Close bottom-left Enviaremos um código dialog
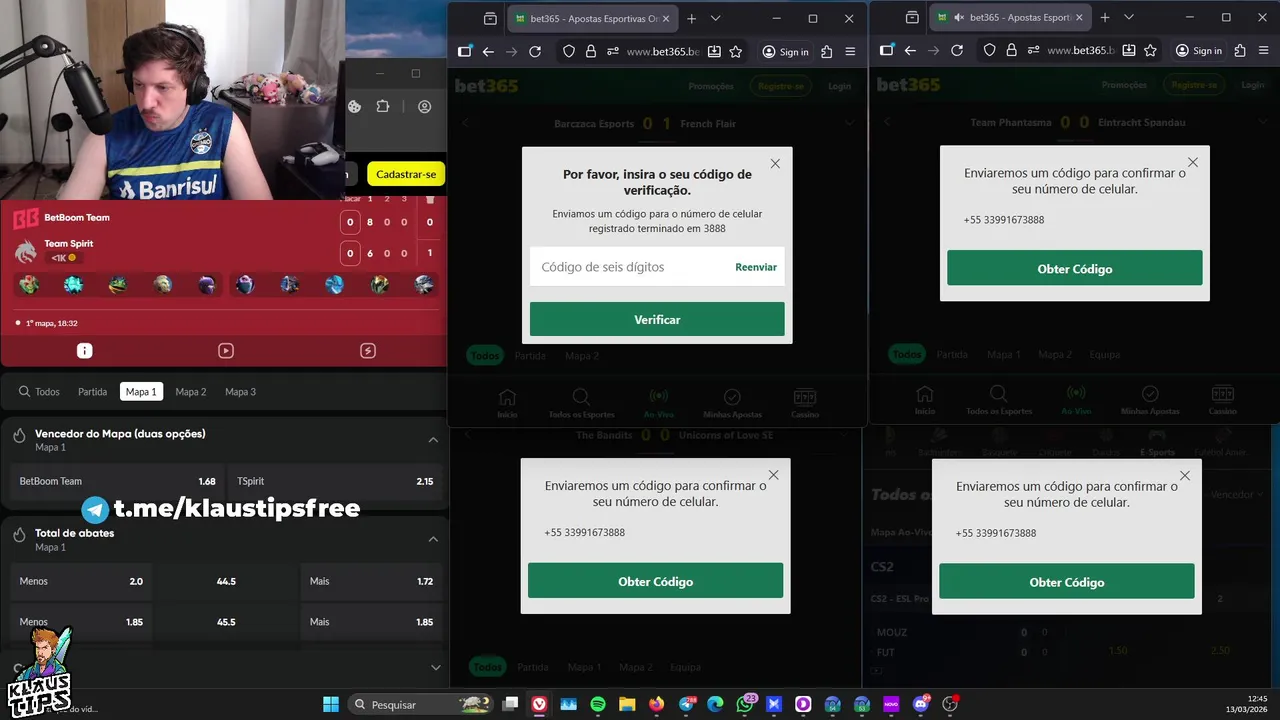Screen dimensions: 1280x720 pos(773,475)
